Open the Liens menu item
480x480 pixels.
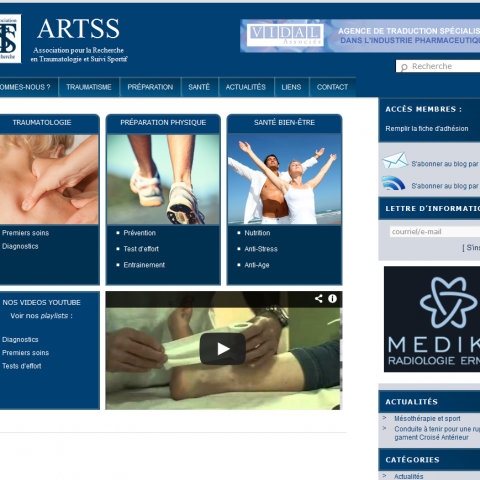pos(291,87)
